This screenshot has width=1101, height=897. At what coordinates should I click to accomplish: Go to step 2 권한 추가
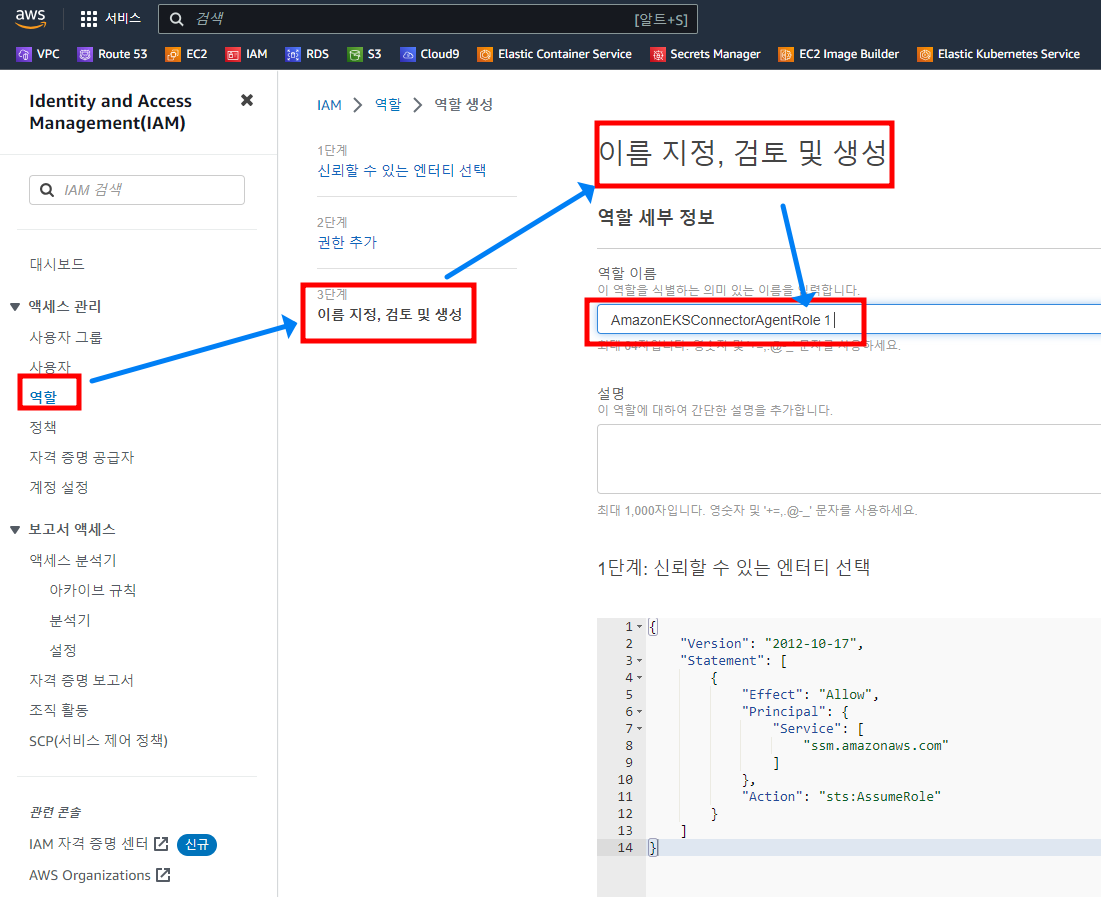tap(347, 242)
